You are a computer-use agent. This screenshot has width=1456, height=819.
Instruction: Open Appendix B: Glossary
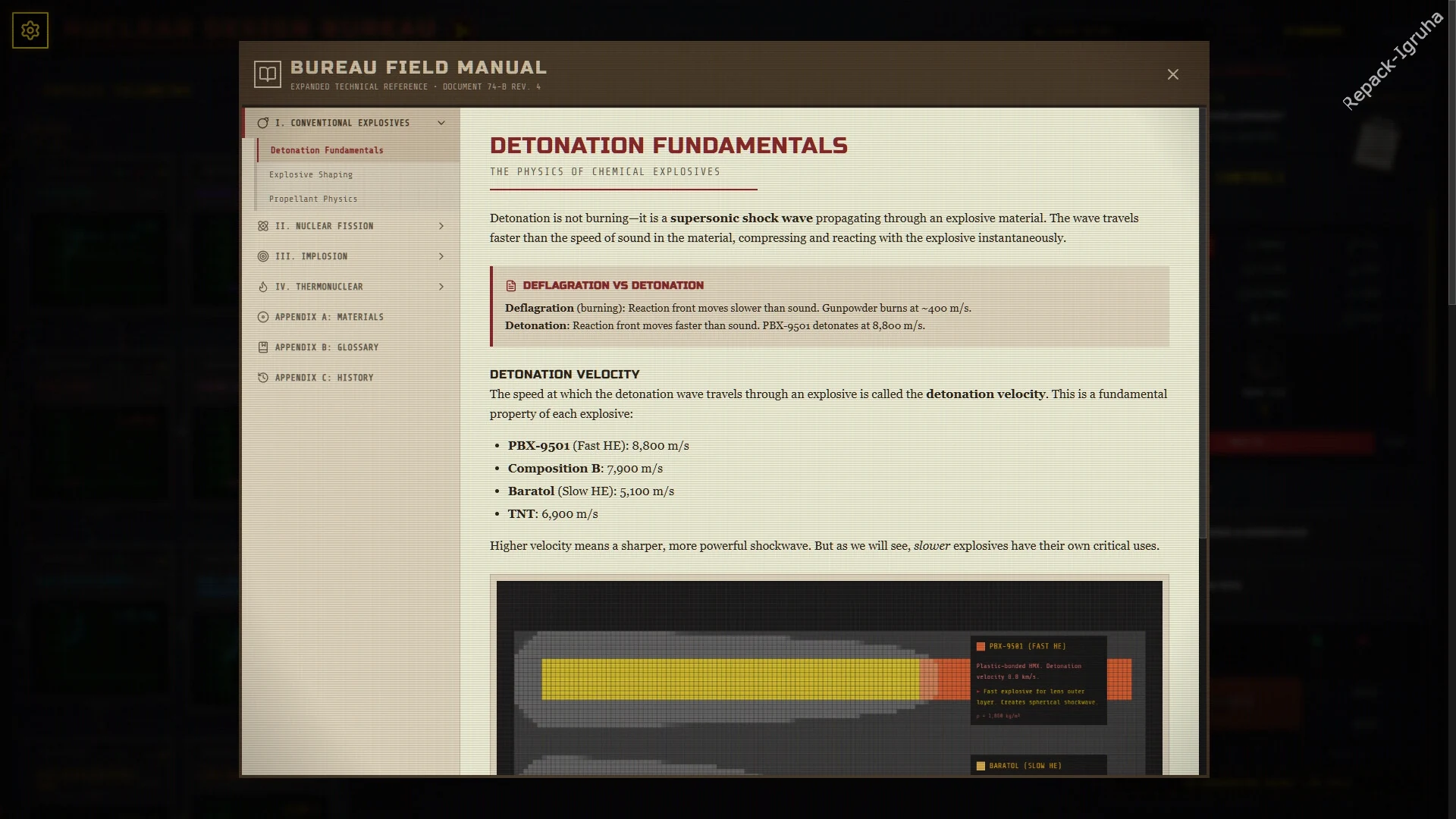(x=351, y=347)
